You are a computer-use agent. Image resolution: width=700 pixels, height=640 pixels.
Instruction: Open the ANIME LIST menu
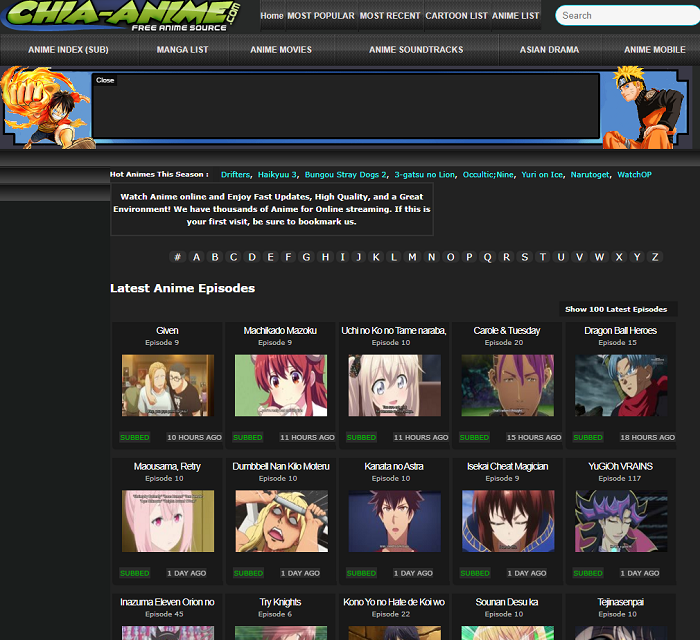pyautogui.click(x=516, y=16)
